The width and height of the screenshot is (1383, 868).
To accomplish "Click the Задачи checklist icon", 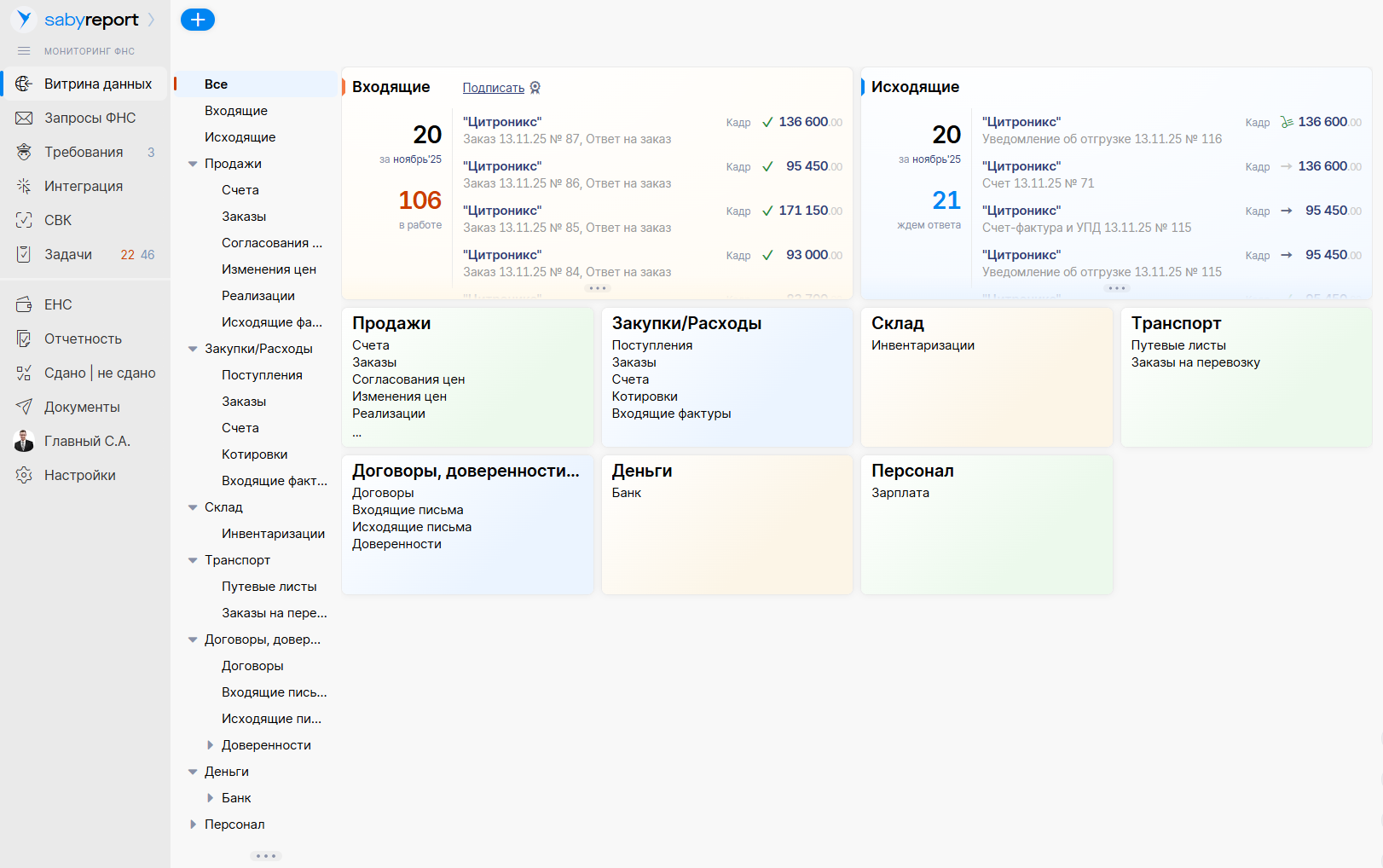I will coord(24,254).
